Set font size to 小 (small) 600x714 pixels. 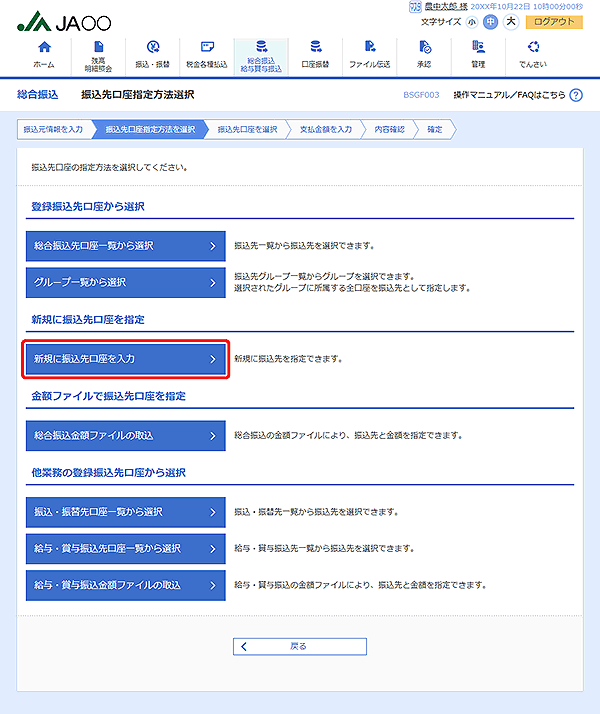tap(471, 22)
